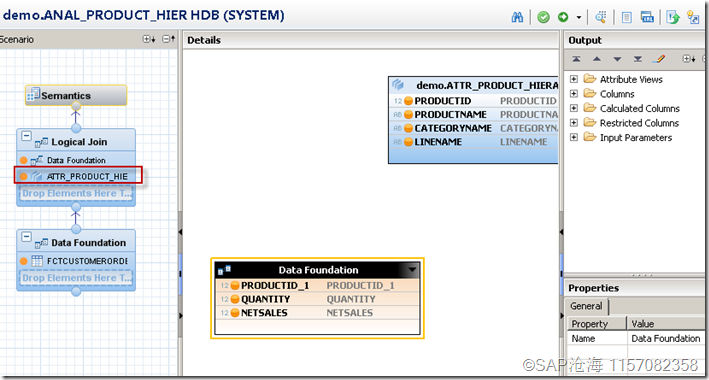The width and height of the screenshot is (709, 380).
Task: Expand the Input Parameters folder
Action: [574, 138]
